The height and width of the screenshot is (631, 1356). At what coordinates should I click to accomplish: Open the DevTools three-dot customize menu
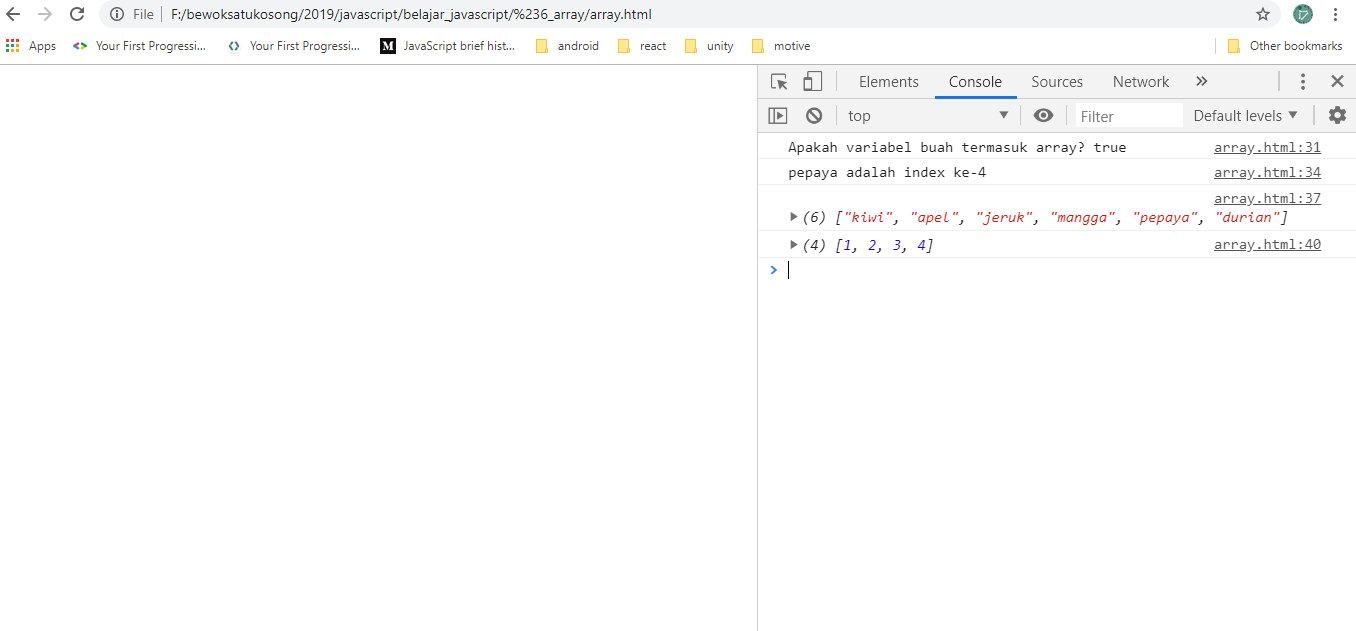[1303, 81]
